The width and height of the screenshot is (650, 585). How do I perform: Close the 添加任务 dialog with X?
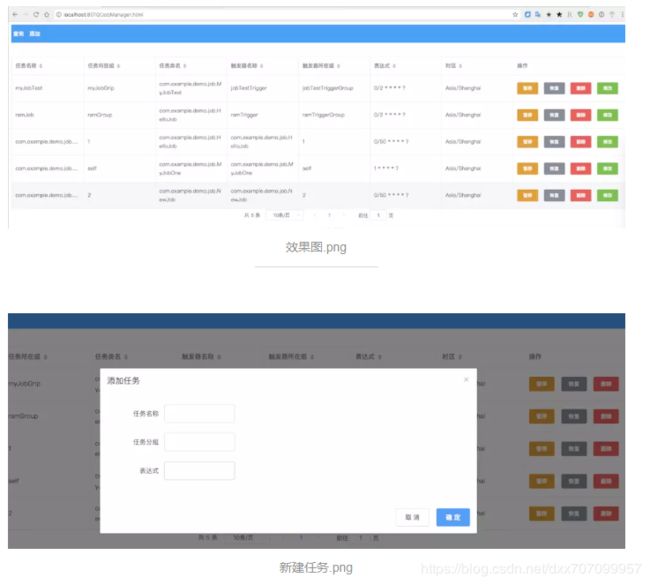click(465, 380)
